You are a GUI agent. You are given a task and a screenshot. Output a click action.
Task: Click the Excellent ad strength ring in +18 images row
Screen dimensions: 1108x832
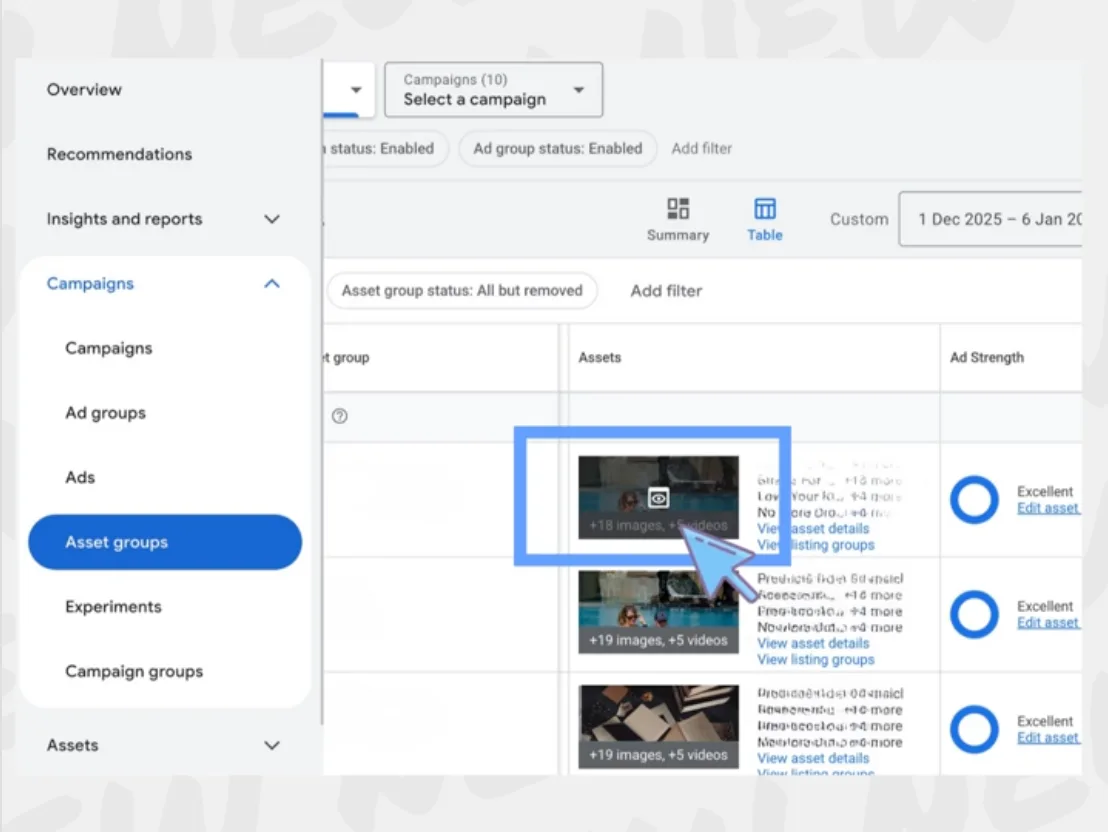pos(974,500)
